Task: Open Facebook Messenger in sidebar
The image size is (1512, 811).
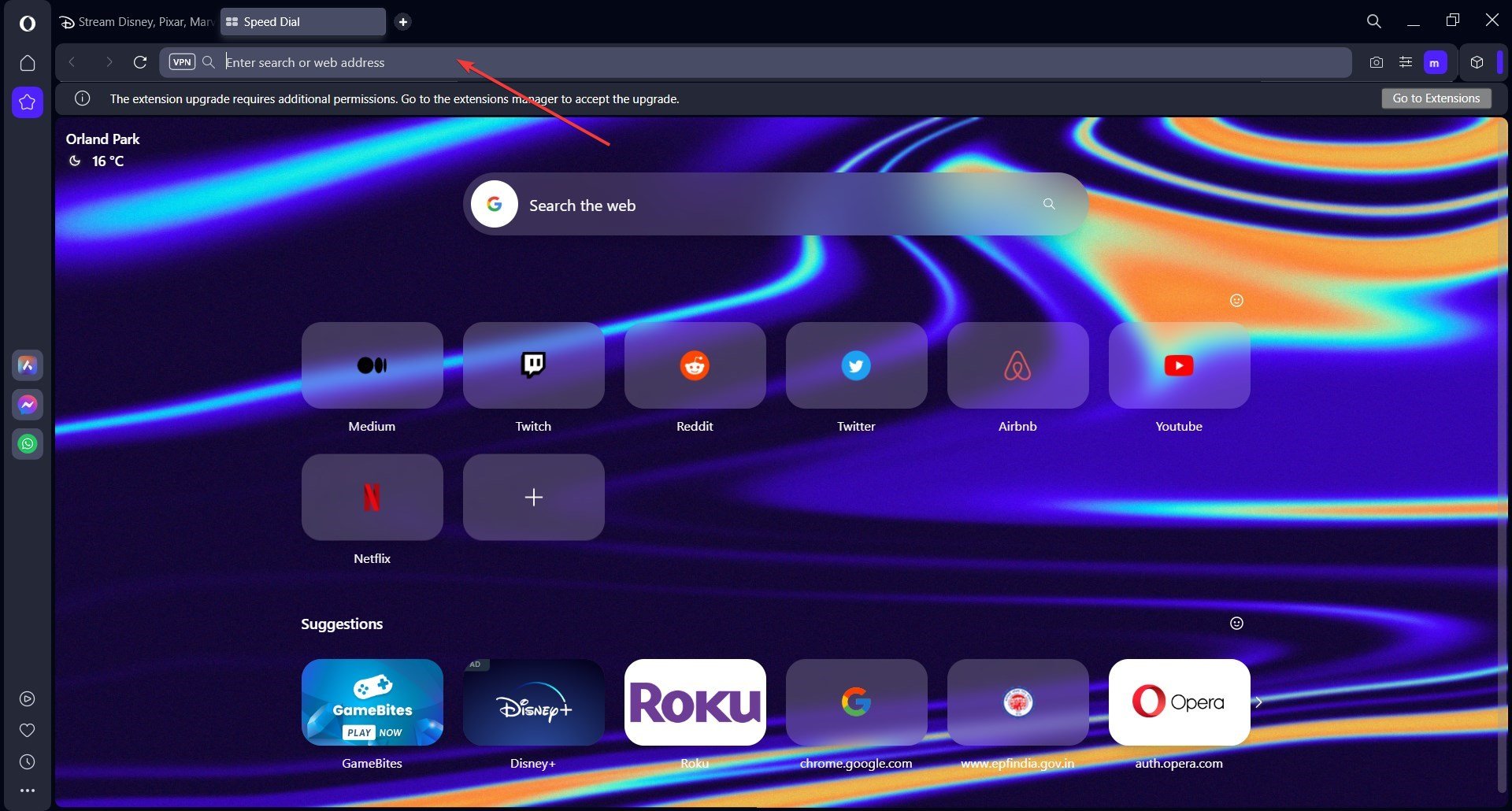Action: (x=28, y=405)
